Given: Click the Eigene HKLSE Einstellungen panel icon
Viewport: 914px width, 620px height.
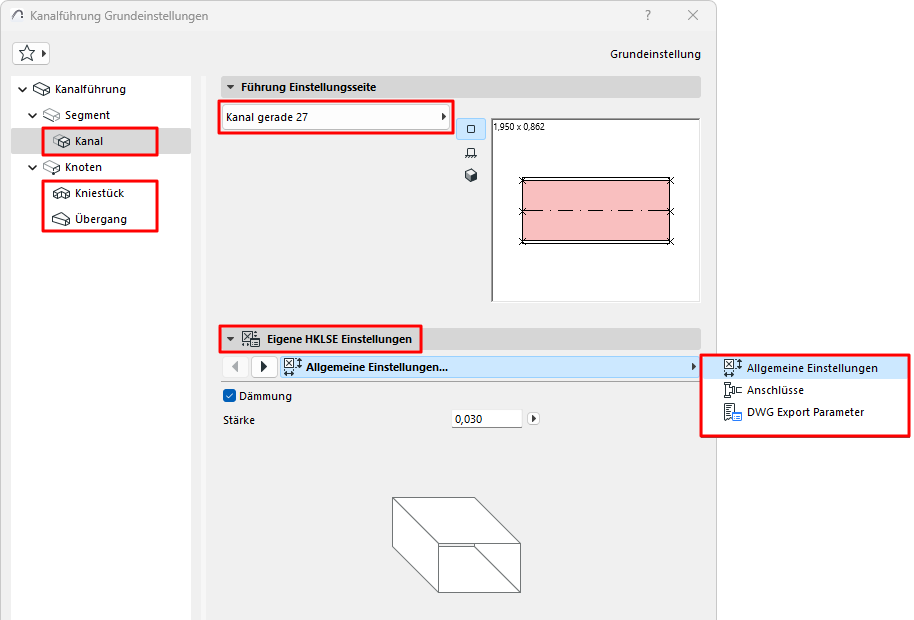Looking at the screenshot, I should [251, 339].
